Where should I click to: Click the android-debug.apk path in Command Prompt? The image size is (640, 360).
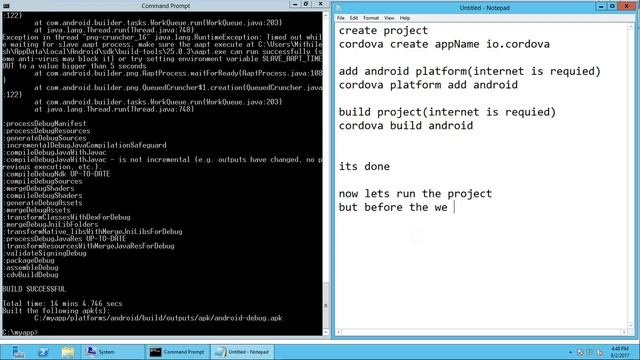(158, 318)
